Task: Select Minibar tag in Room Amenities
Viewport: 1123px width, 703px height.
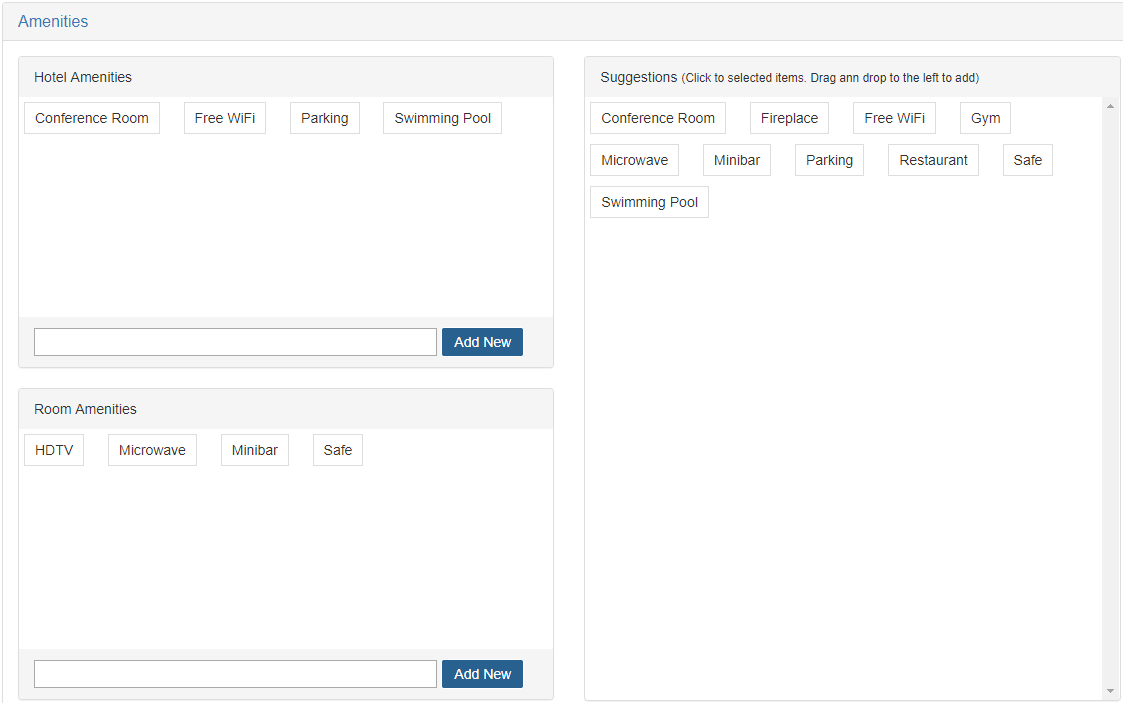Action: click(255, 450)
